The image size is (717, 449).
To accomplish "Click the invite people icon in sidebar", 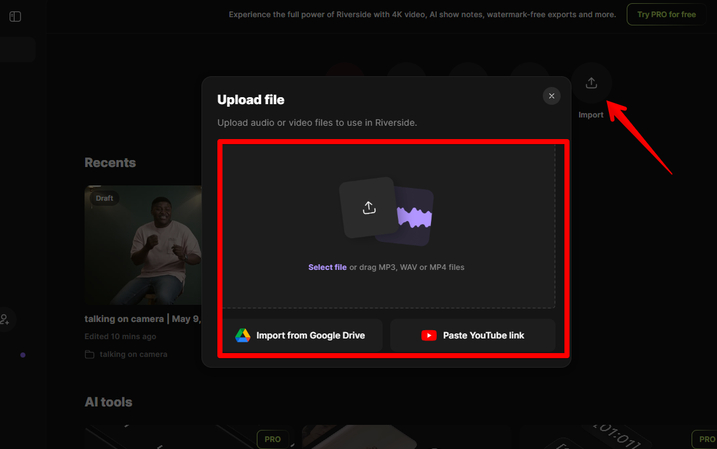I will click(5, 319).
